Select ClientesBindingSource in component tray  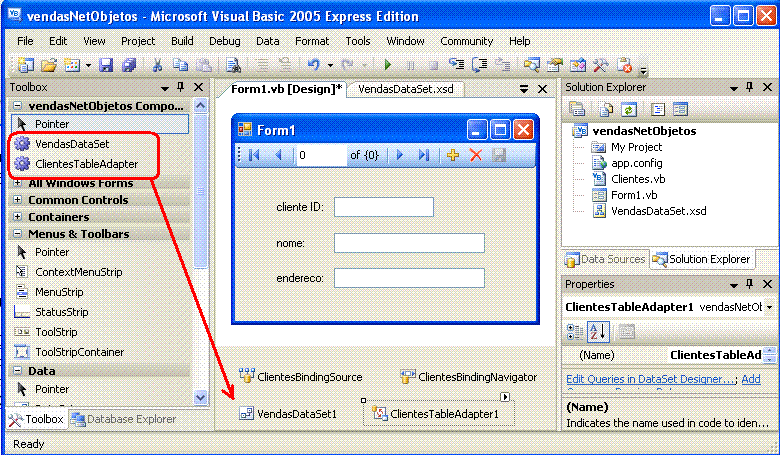(x=300, y=377)
